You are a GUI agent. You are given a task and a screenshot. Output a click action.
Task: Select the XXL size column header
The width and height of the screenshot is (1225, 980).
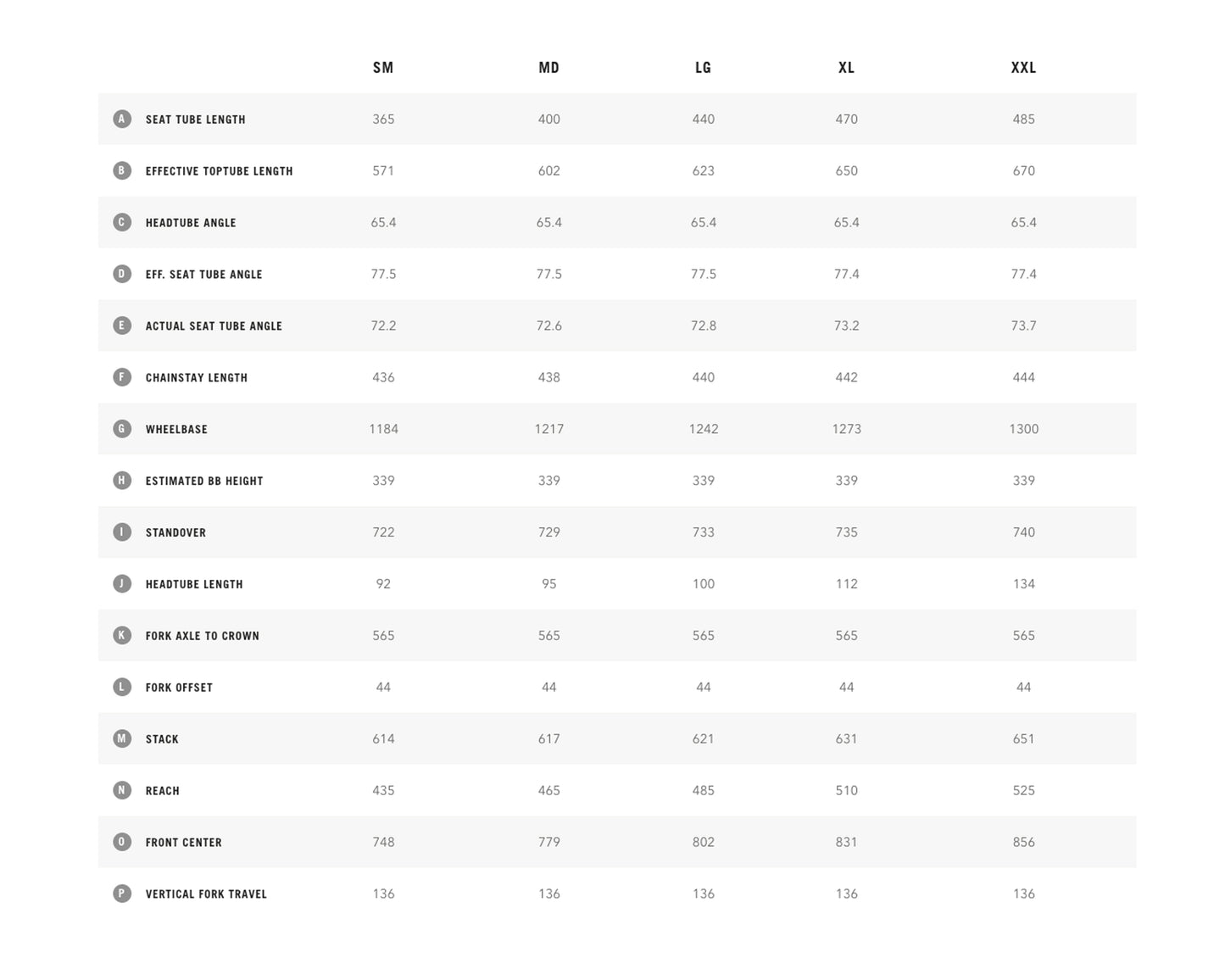1023,68
